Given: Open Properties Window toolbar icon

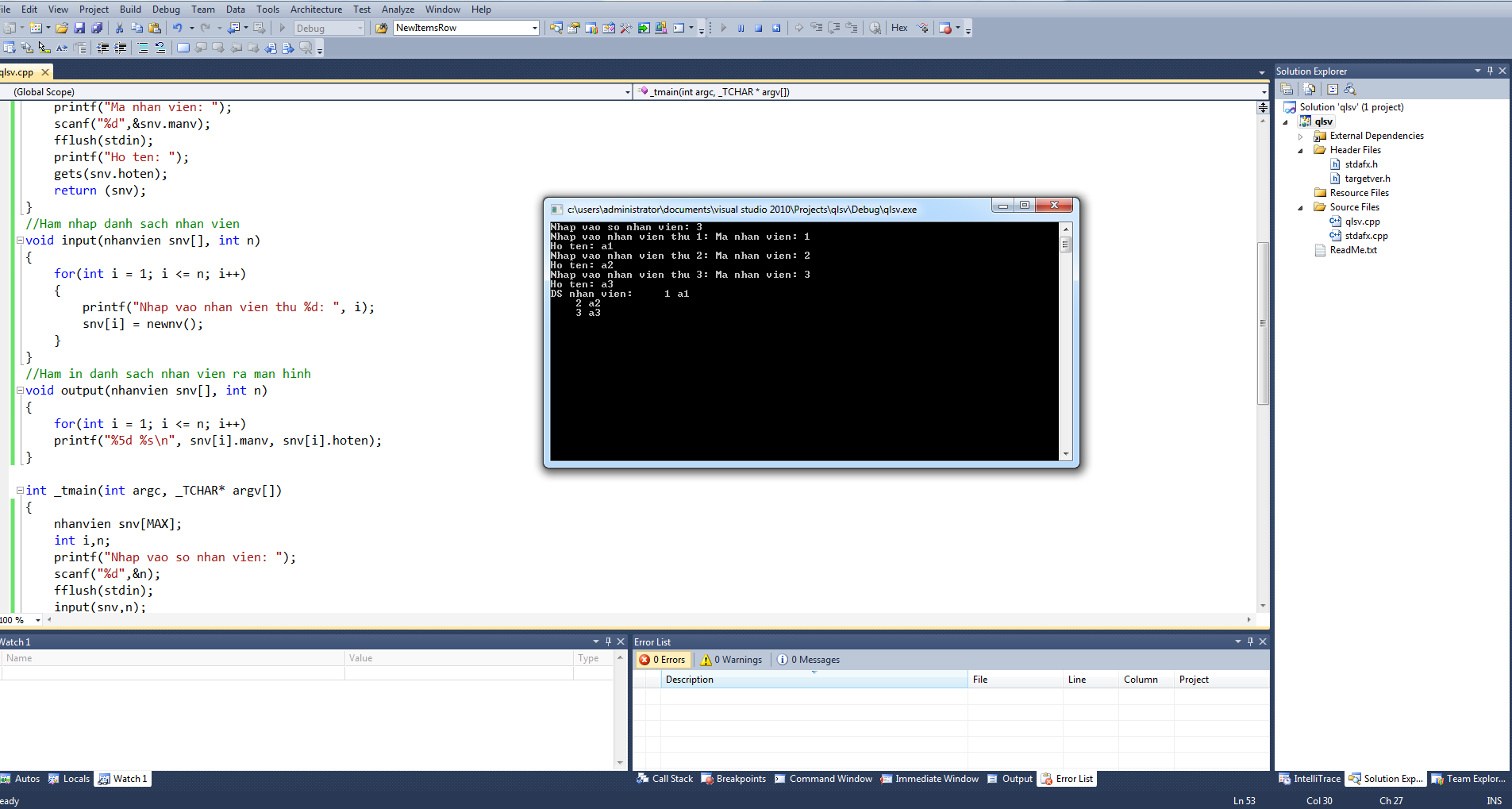Looking at the screenshot, I should pyautogui.click(x=574, y=28).
